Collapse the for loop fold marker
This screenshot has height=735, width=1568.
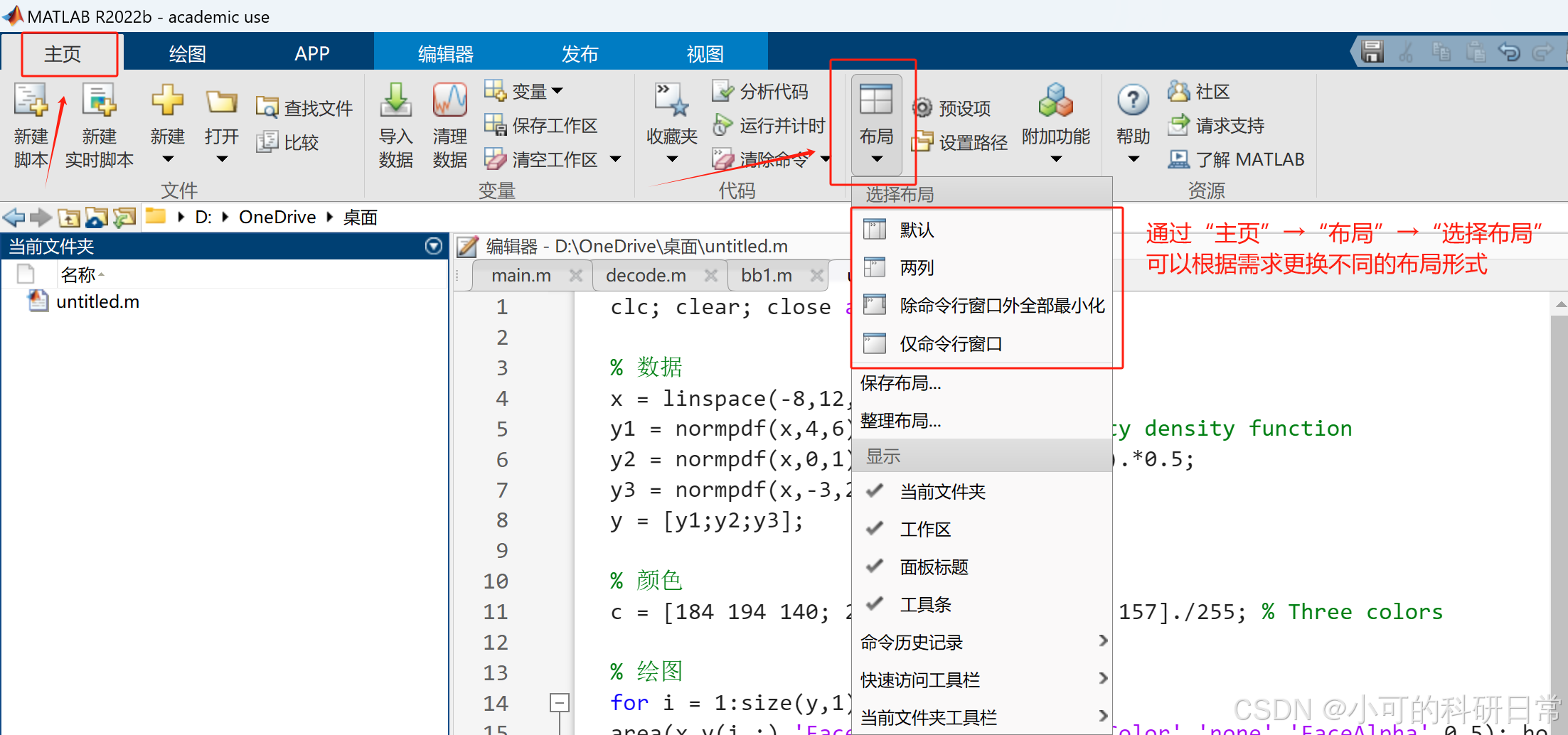pyautogui.click(x=560, y=703)
